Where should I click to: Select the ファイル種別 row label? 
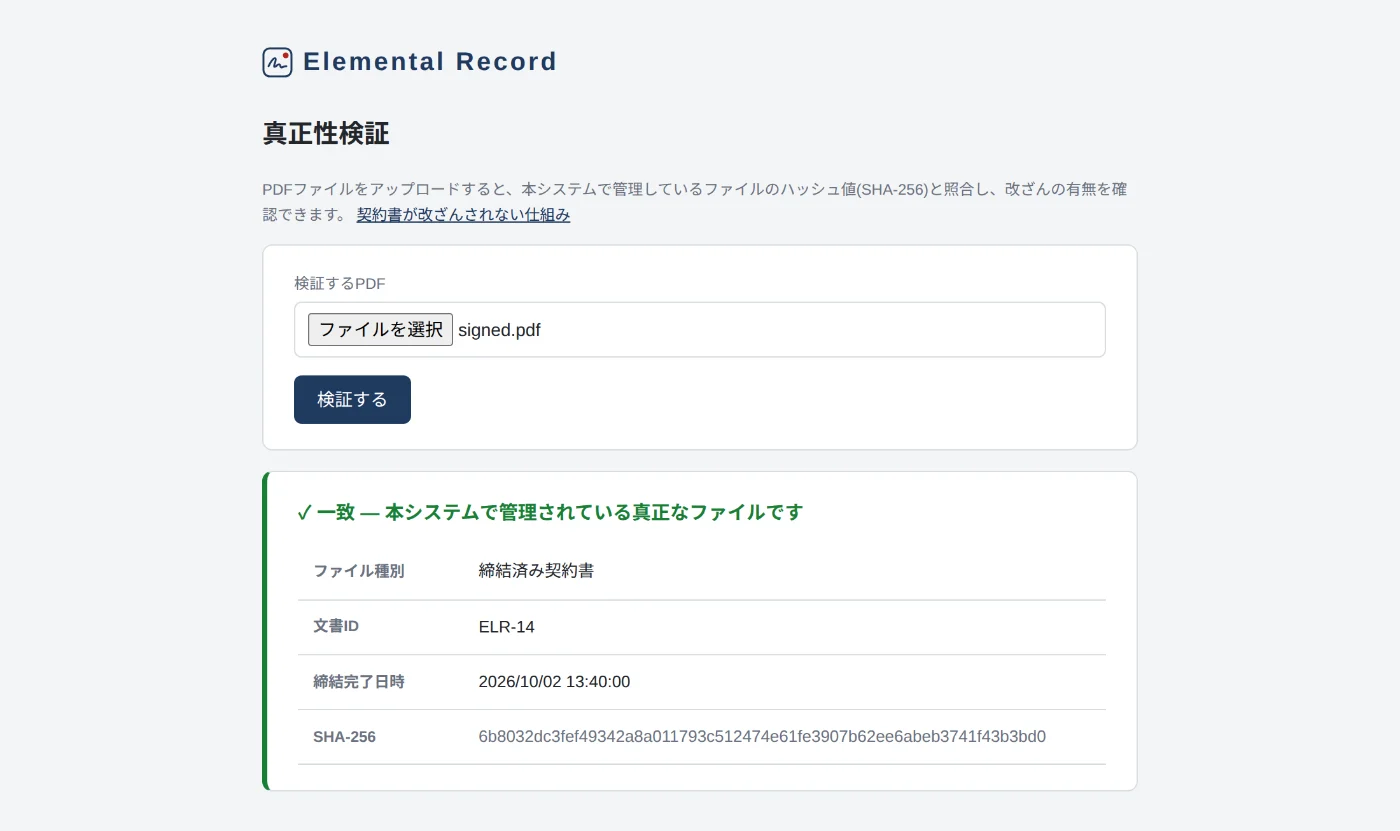359,571
